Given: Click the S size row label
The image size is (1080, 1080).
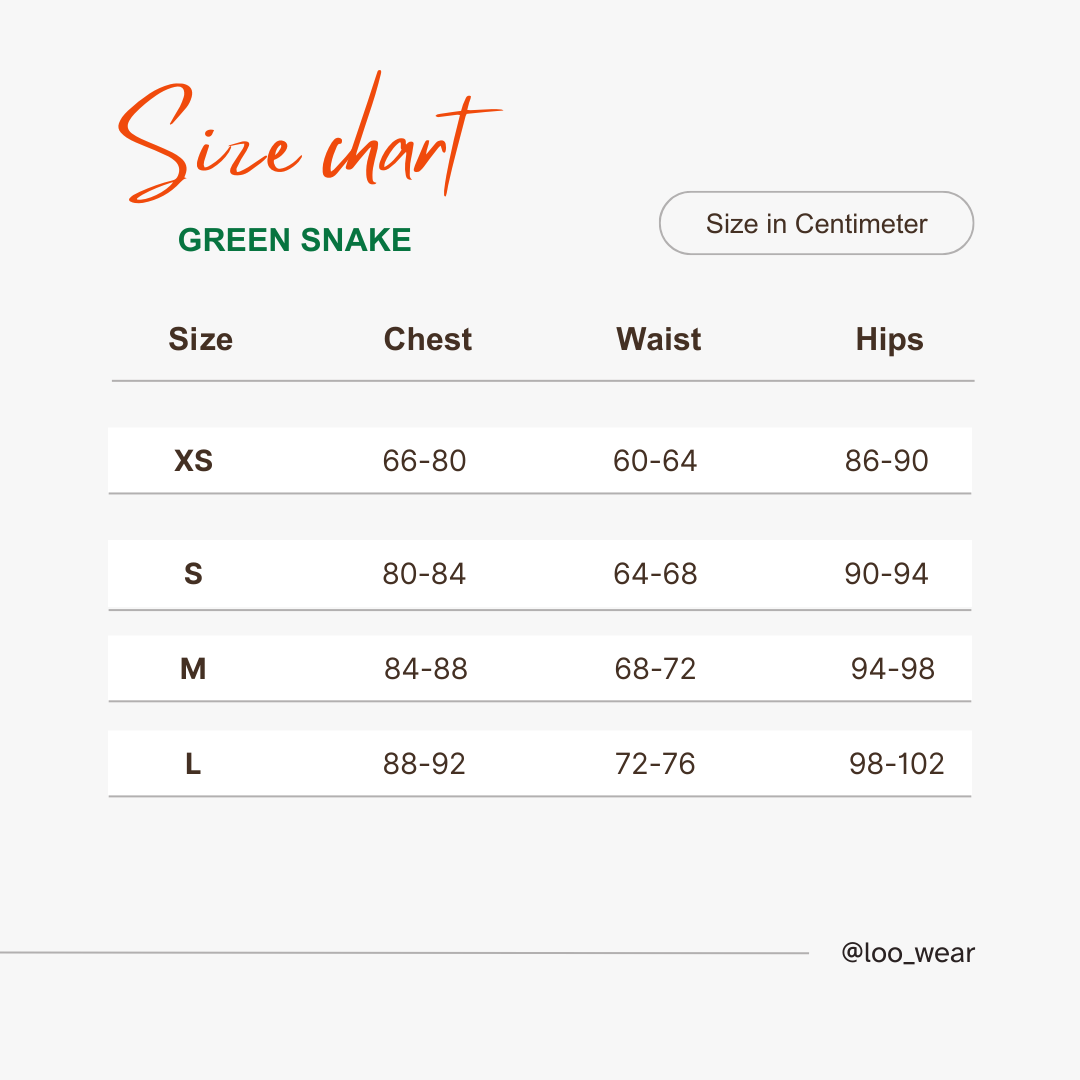Looking at the screenshot, I should pyautogui.click(x=194, y=574).
